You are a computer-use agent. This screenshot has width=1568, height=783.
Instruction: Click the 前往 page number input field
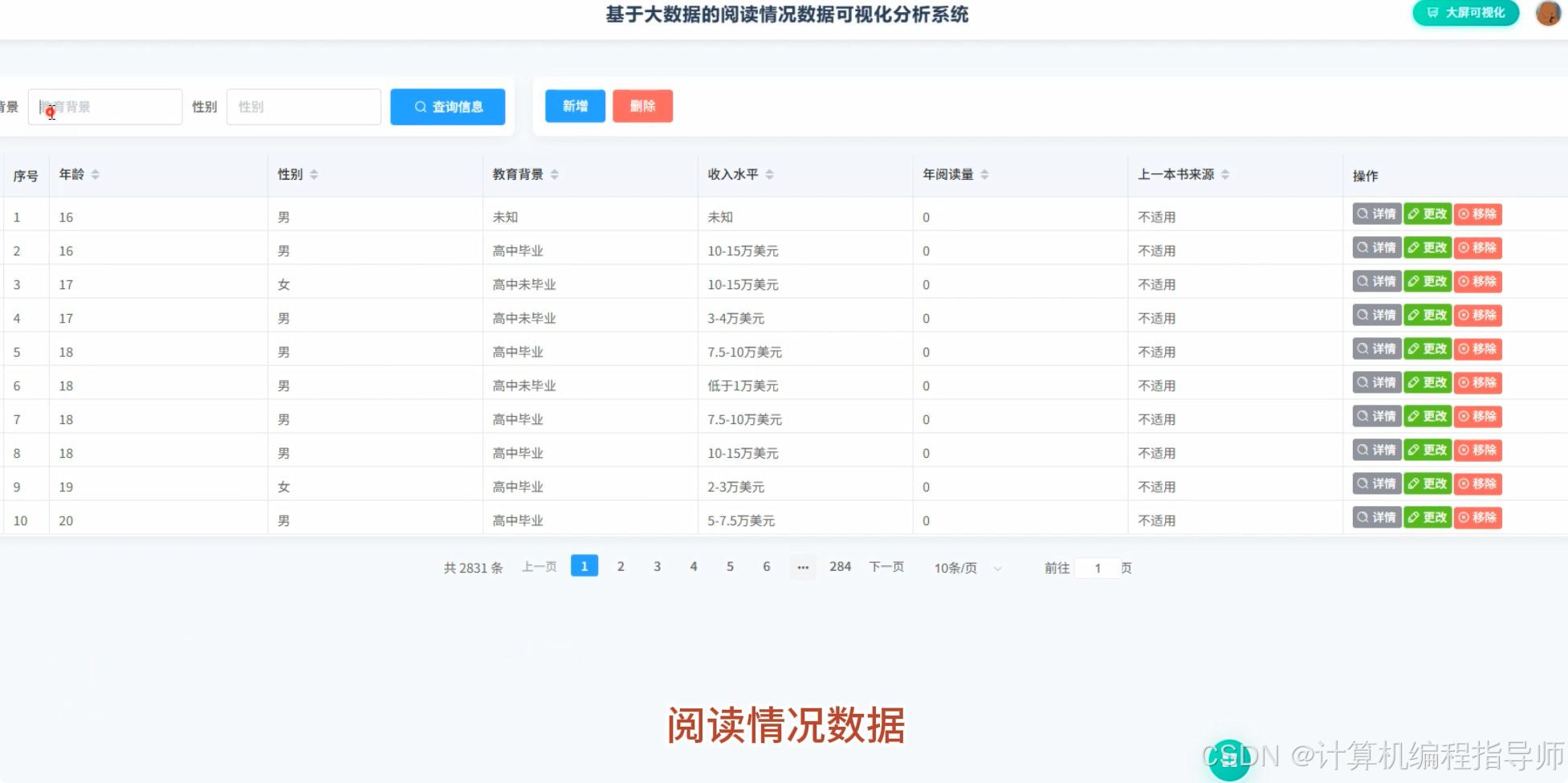(x=1098, y=568)
